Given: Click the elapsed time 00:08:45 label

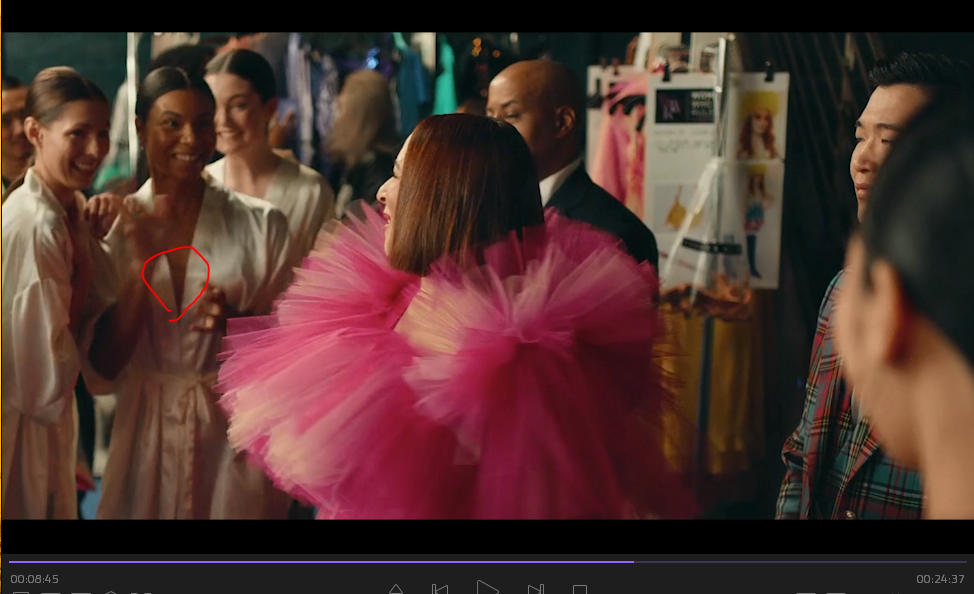Looking at the screenshot, I should click(35, 579).
